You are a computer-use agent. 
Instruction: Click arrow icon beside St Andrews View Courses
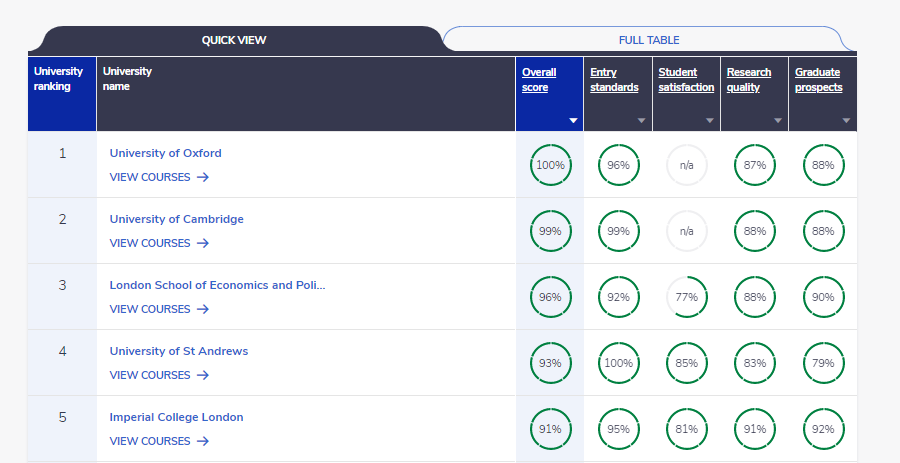click(x=203, y=375)
